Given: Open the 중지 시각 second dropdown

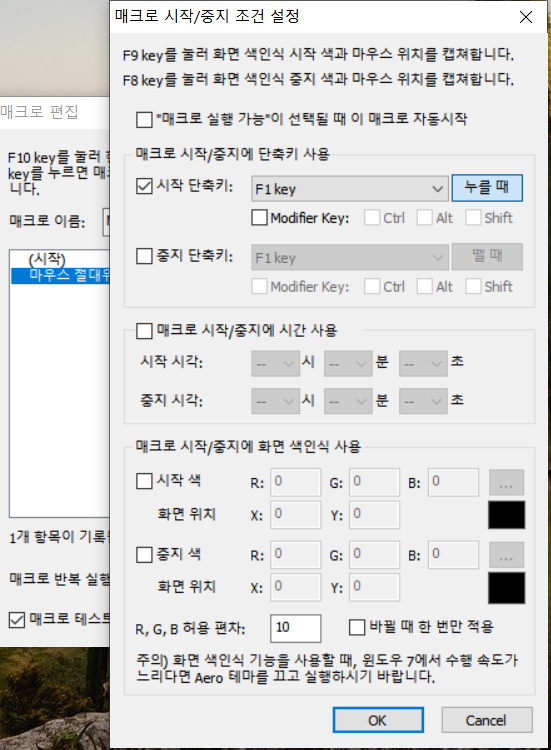Looking at the screenshot, I should (423, 401).
